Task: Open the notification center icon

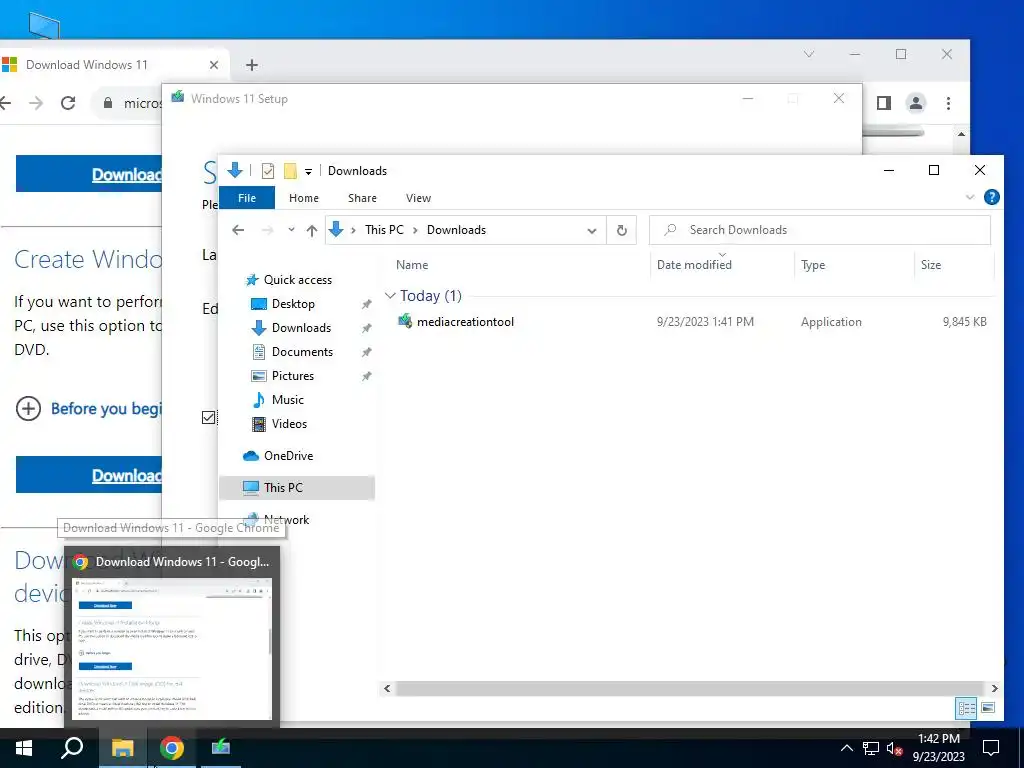Action: click(x=991, y=748)
